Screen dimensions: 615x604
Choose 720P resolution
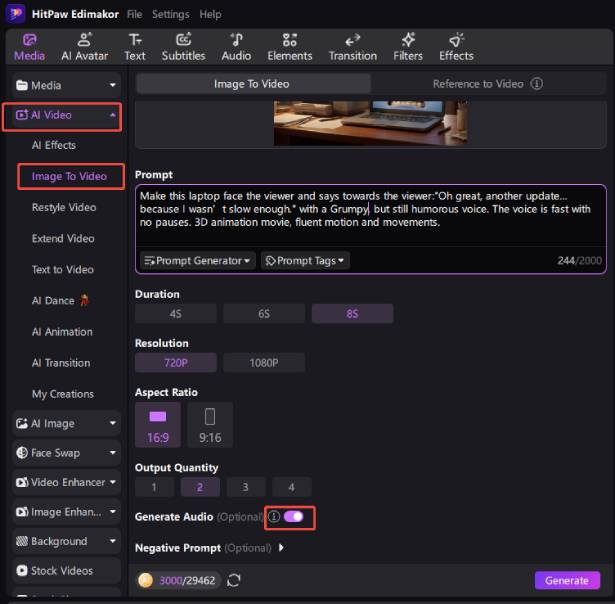click(176, 362)
